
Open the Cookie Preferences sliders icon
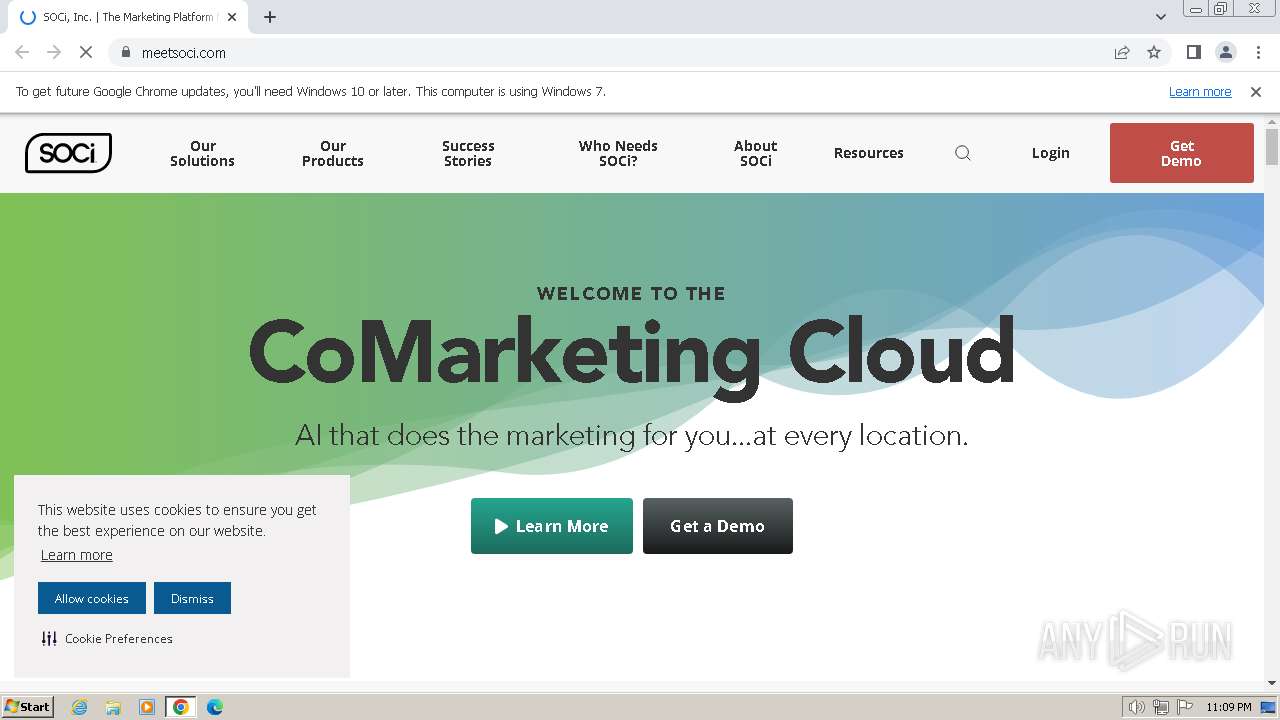coord(49,638)
